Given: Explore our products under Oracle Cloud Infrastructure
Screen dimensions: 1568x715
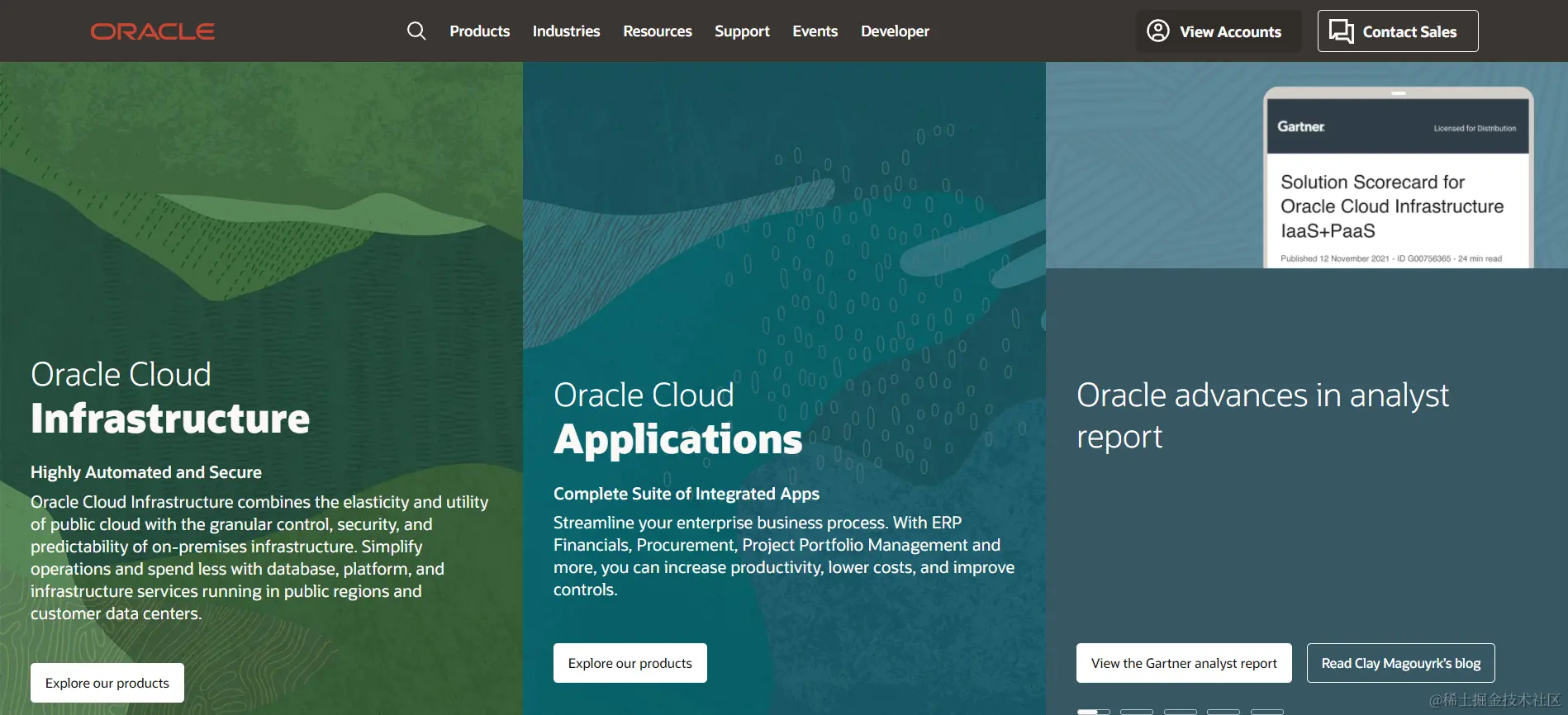Looking at the screenshot, I should 107,683.
